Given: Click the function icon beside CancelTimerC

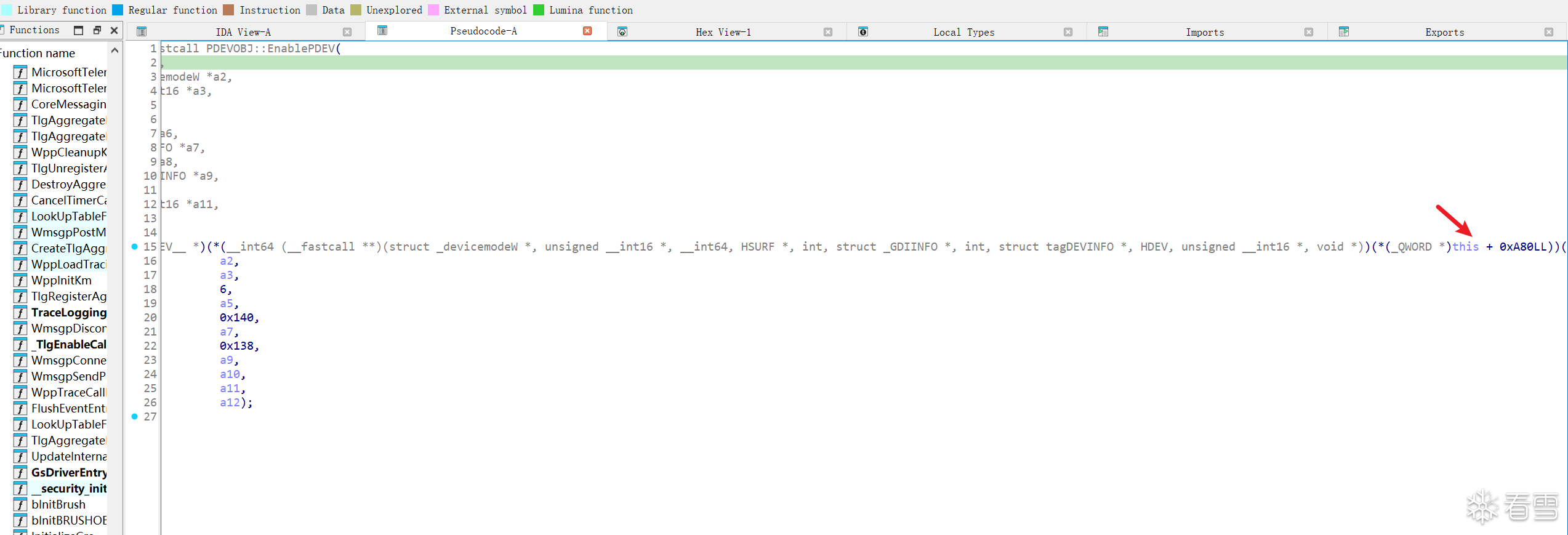Looking at the screenshot, I should click(20, 201).
